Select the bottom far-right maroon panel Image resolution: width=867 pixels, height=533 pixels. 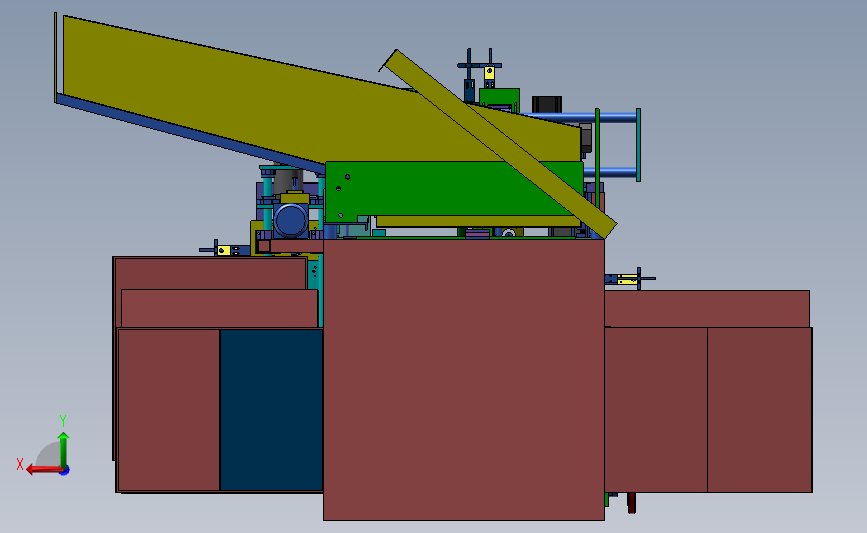coord(760,410)
